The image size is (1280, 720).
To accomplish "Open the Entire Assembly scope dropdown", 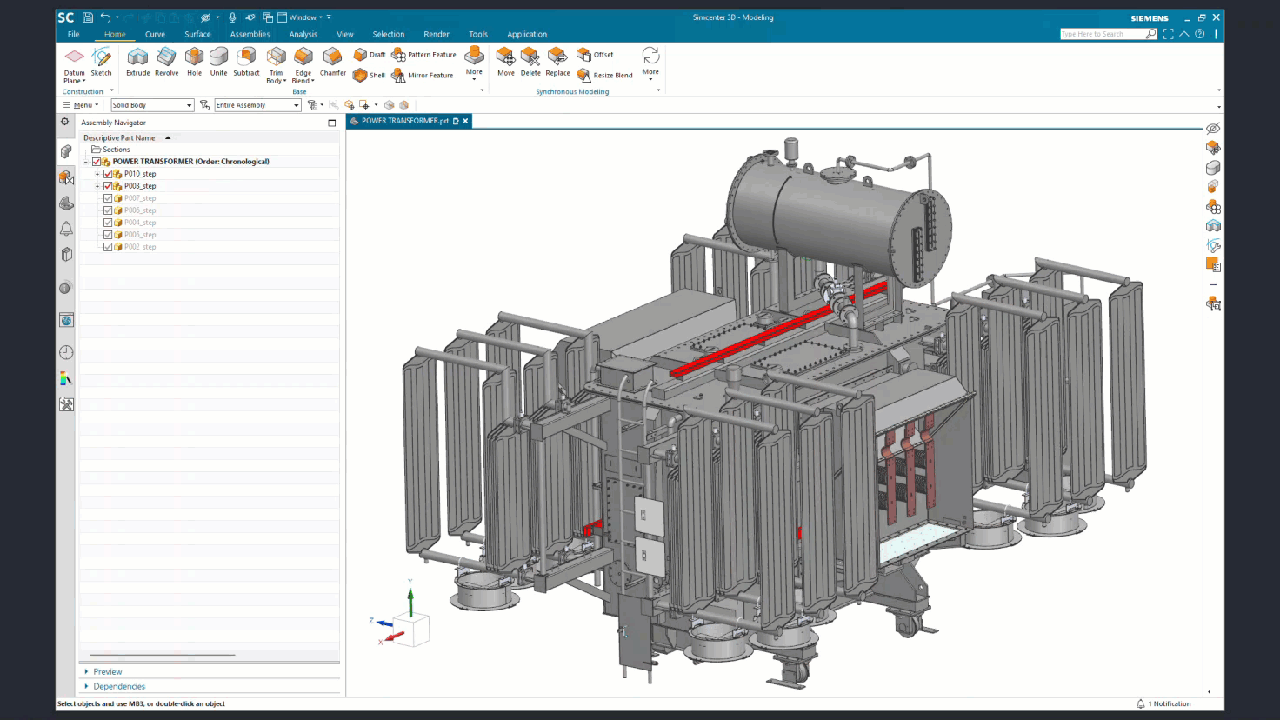I will pos(257,105).
